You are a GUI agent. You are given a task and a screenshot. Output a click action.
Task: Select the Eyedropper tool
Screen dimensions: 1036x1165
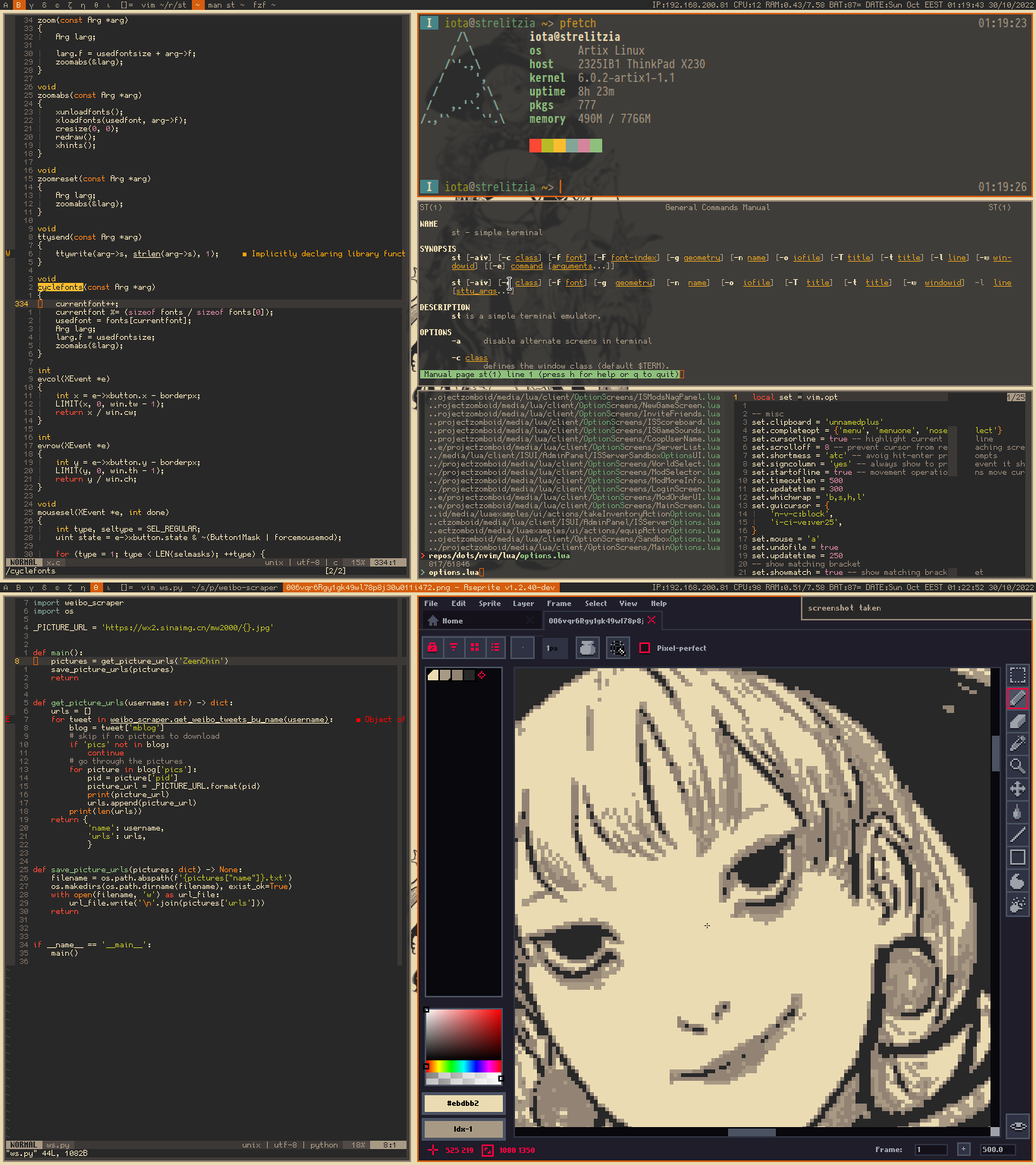pos(1018,743)
